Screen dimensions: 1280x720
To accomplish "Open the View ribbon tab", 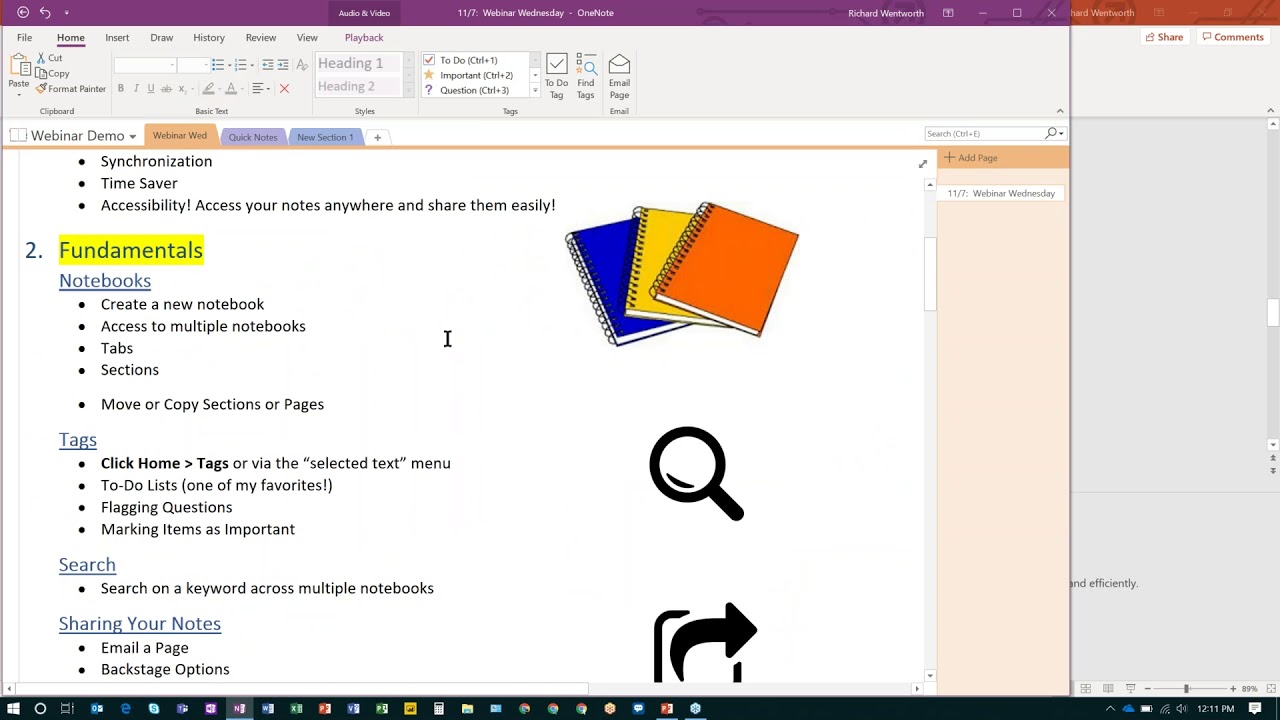I will point(307,37).
